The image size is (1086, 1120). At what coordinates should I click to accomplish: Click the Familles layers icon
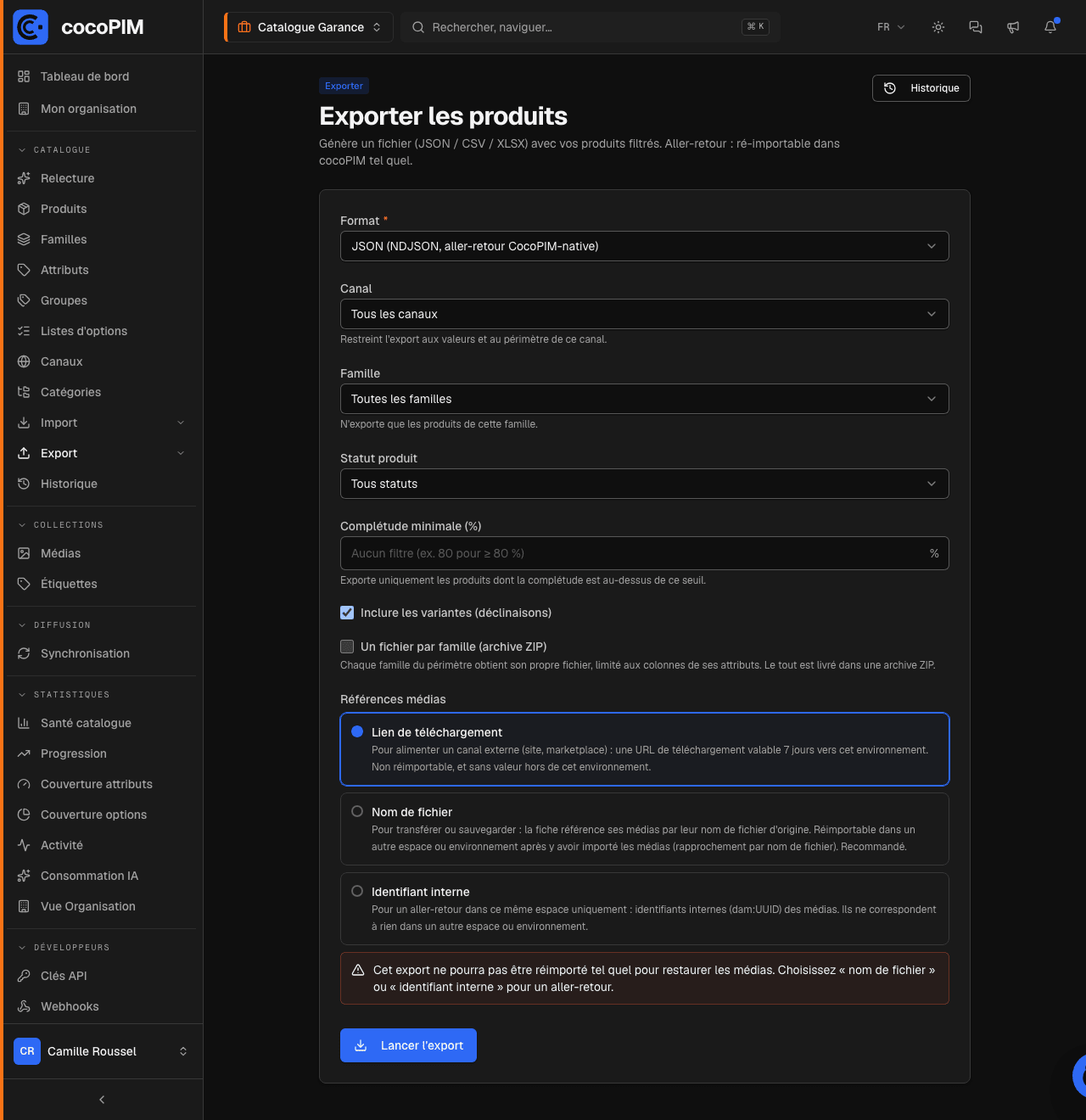tap(24, 239)
